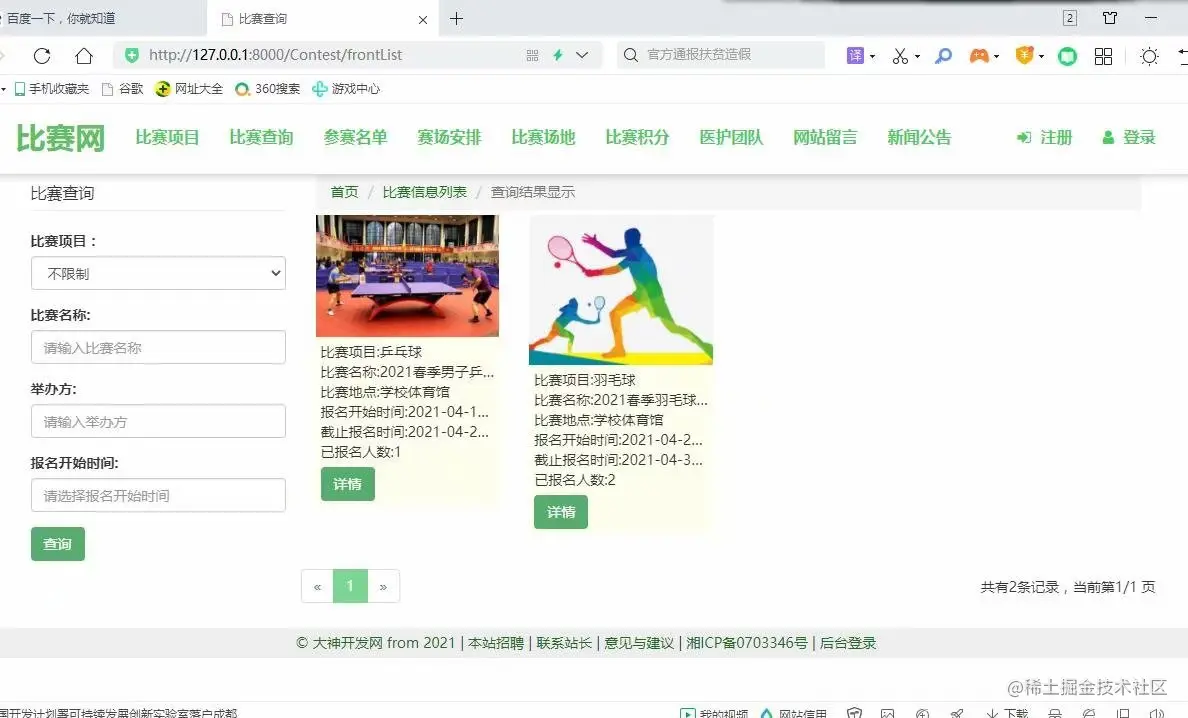Click the 注册 register link
1188x718 pixels.
point(1045,137)
